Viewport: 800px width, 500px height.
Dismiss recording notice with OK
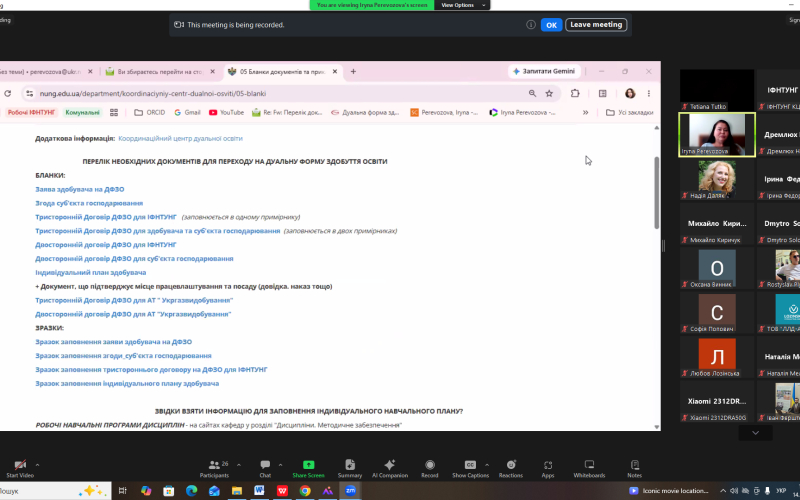coord(551,24)
